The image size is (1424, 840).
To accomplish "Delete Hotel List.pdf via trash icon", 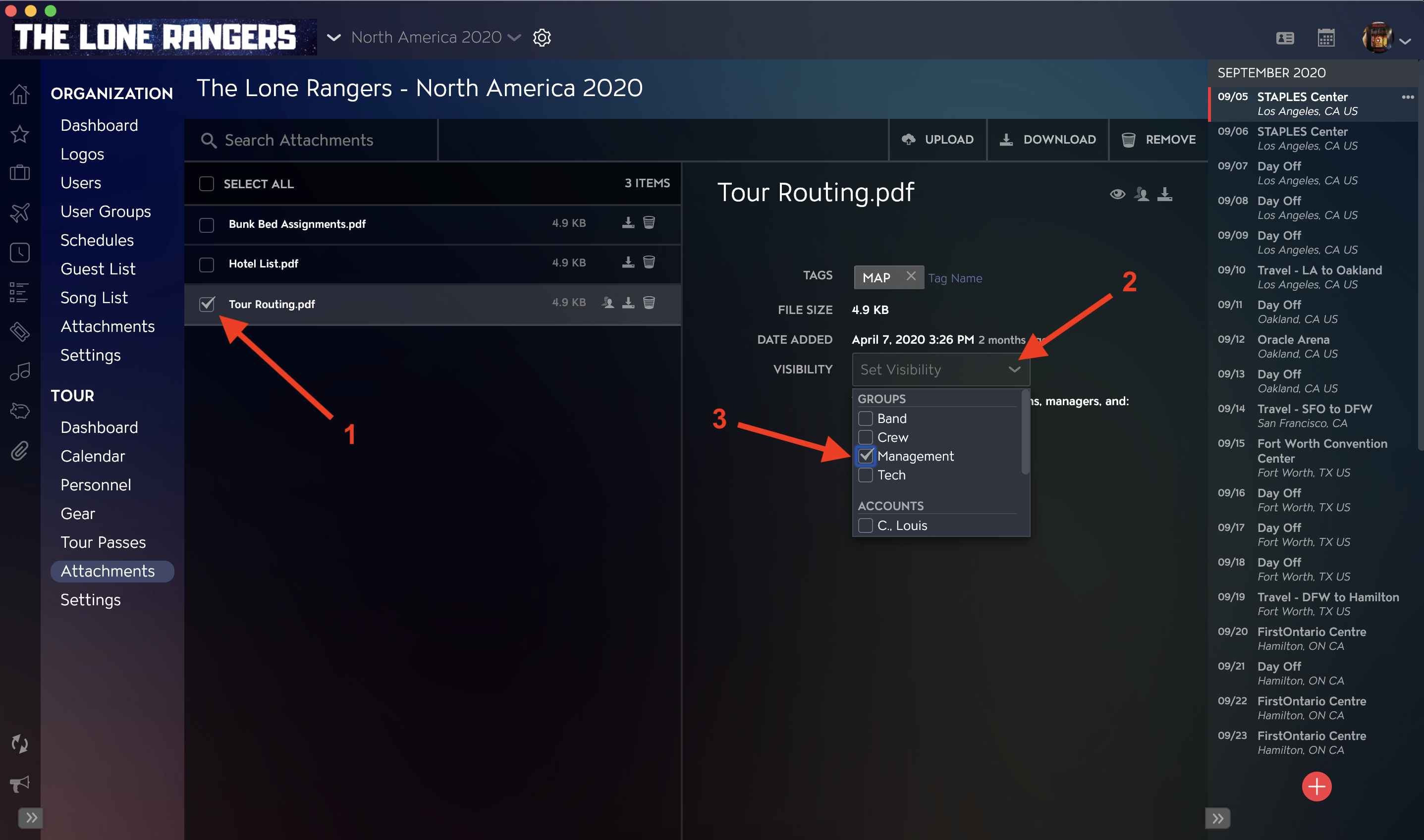I will click(649, 262).
